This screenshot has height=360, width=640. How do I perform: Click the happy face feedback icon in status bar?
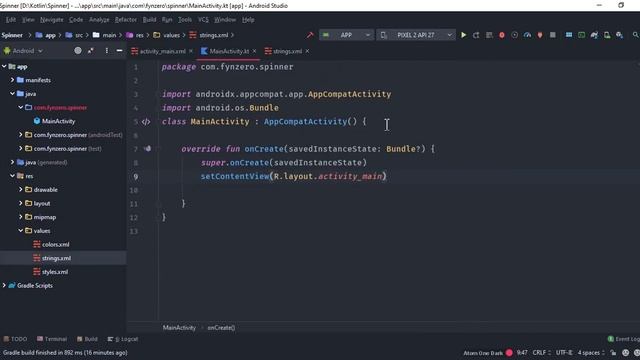point(625,353)
